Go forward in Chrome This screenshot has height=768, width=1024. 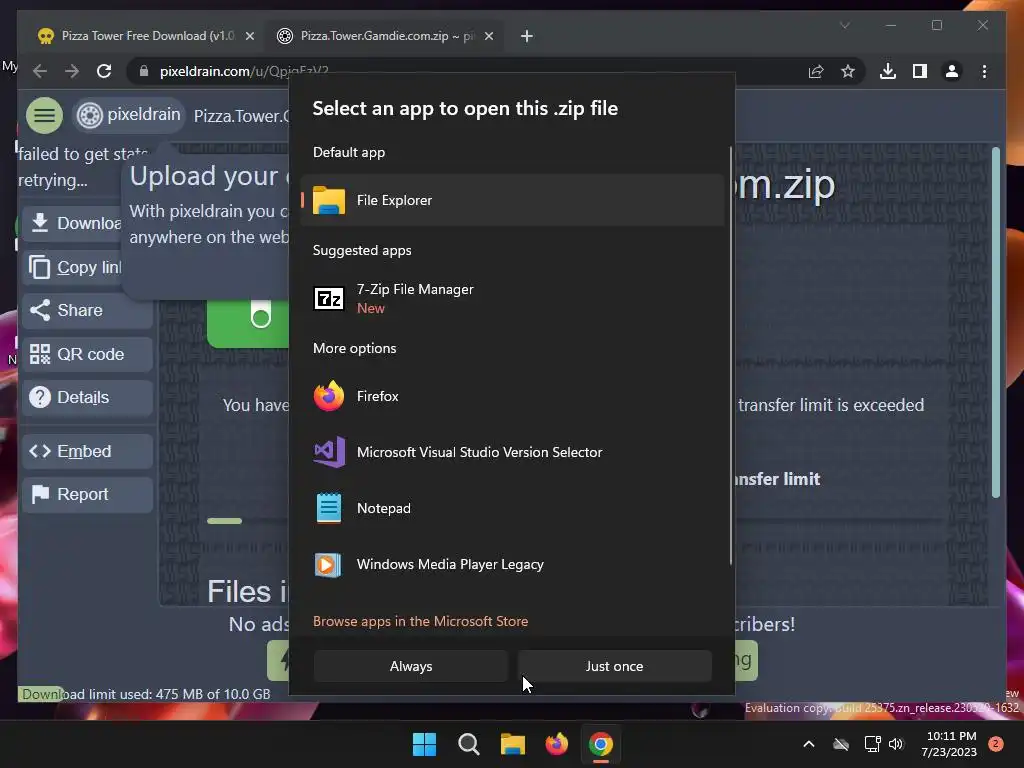tap(72, 71)
